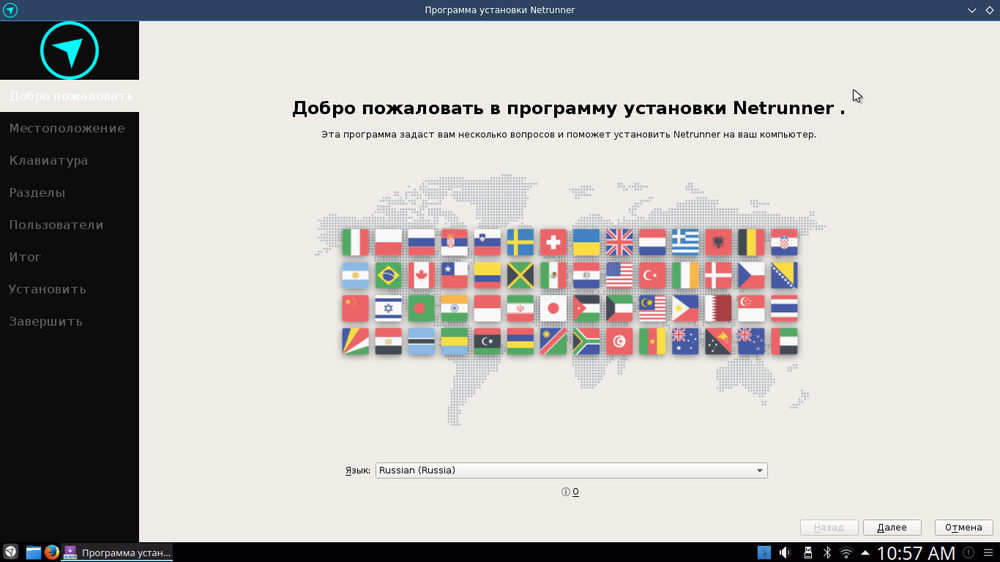1000x562 pixels.
Task: Select the Завершить step in the sidebar
Action: click(x=70, y=322)
